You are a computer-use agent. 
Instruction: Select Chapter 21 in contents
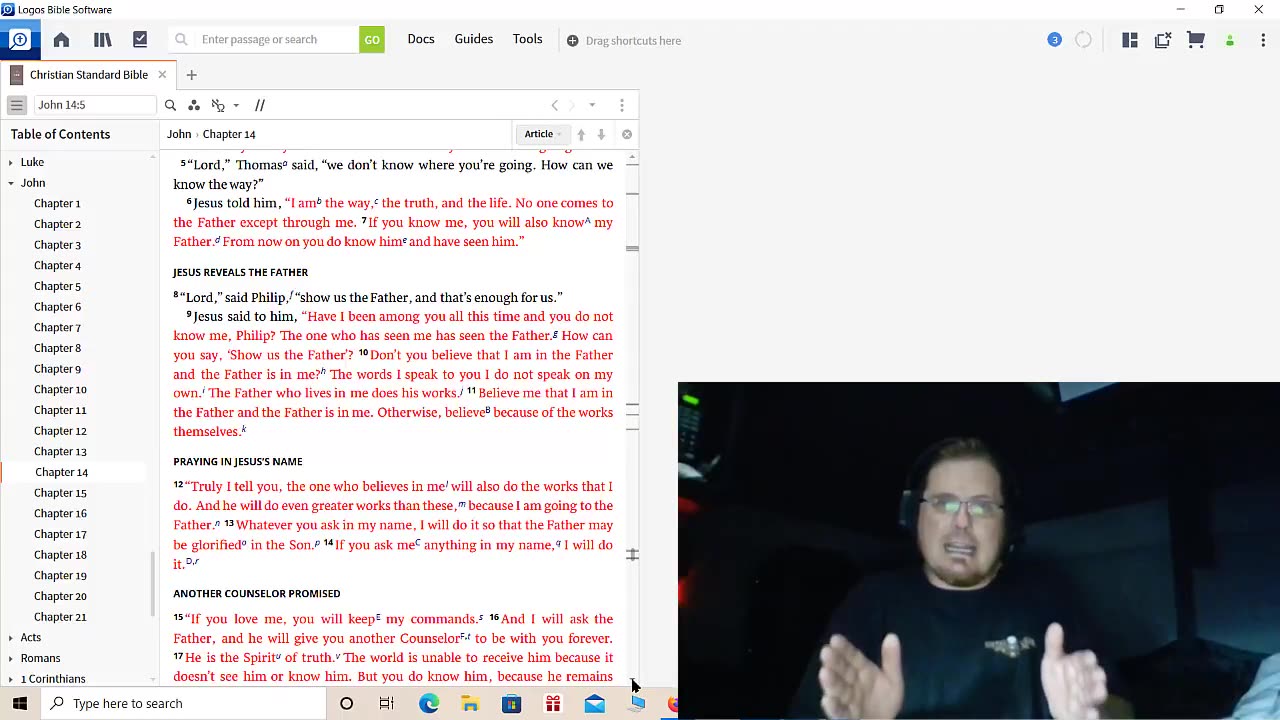pos(60,617)
